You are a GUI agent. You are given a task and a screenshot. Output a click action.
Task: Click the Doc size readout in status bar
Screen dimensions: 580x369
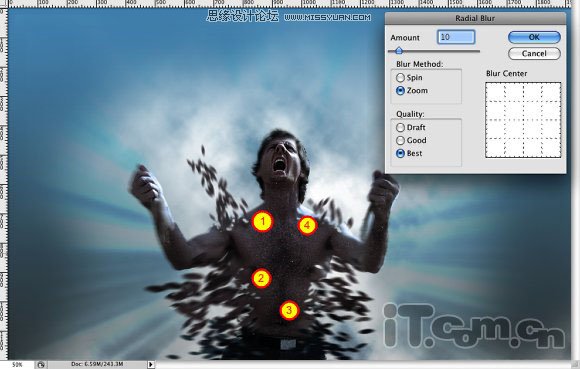coord(97,364)
